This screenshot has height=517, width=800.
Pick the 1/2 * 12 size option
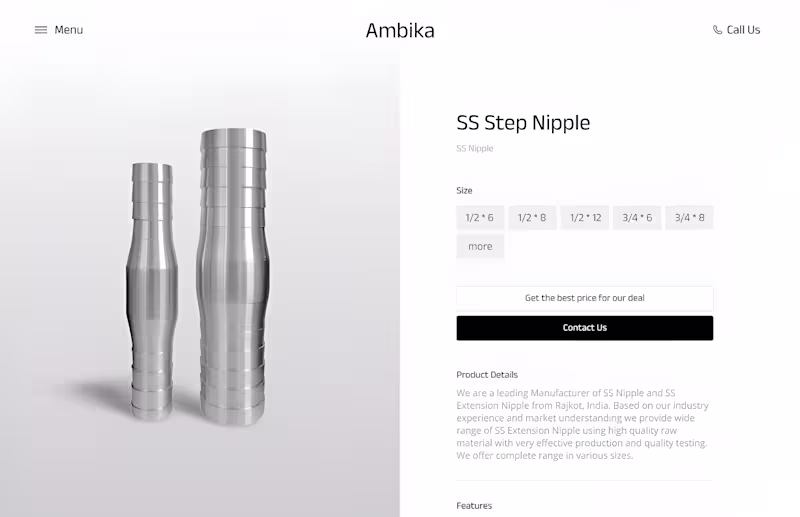[585, 218]
